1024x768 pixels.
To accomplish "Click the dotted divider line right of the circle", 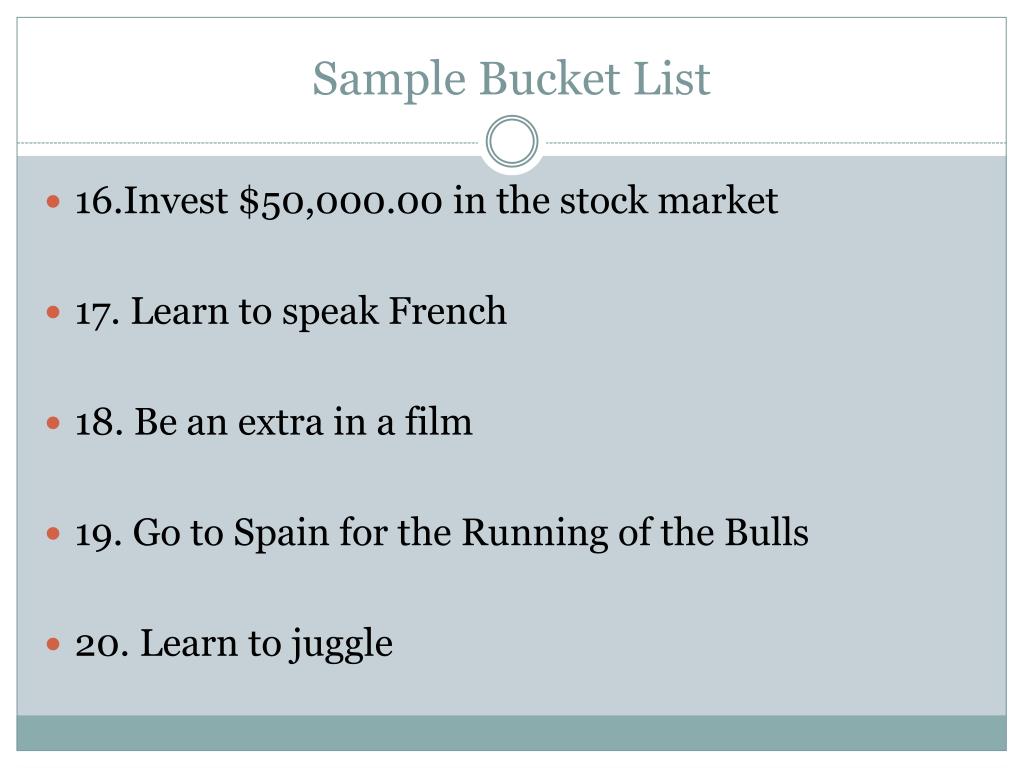I will 775,142.
